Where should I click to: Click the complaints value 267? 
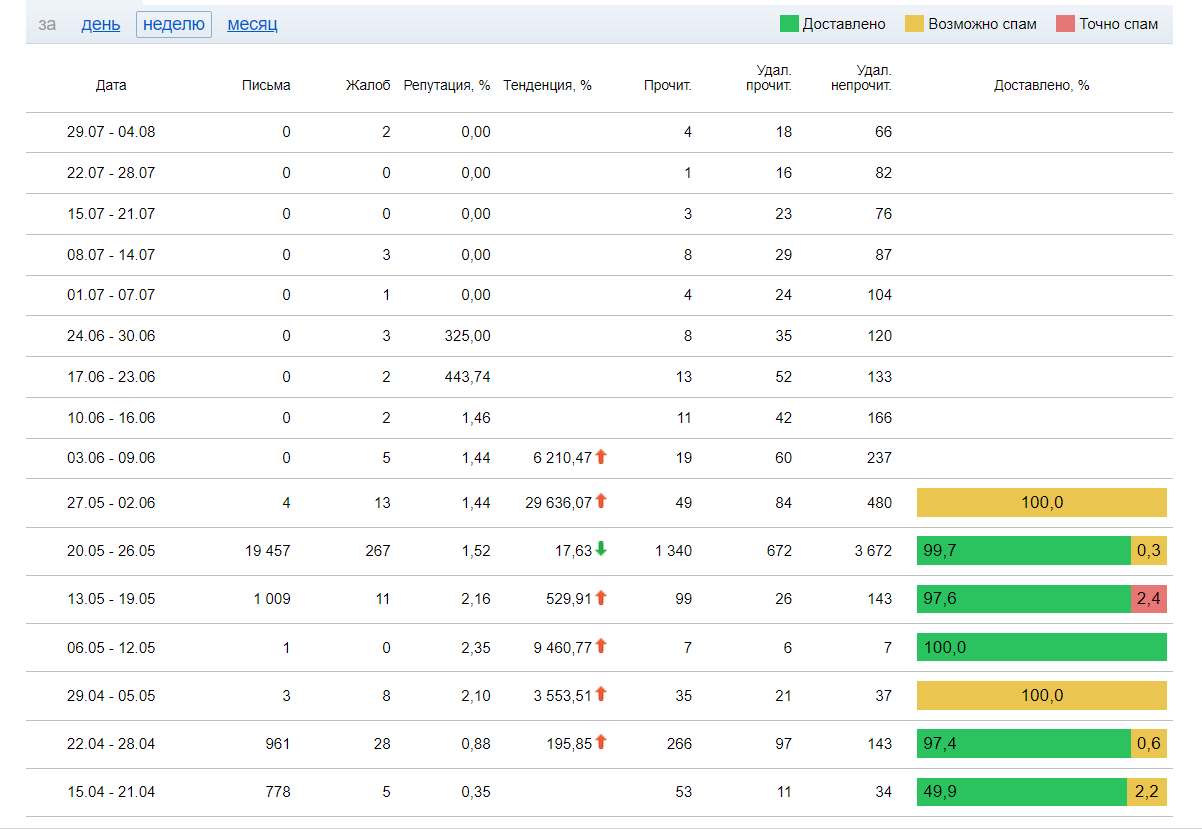(378, 551)
